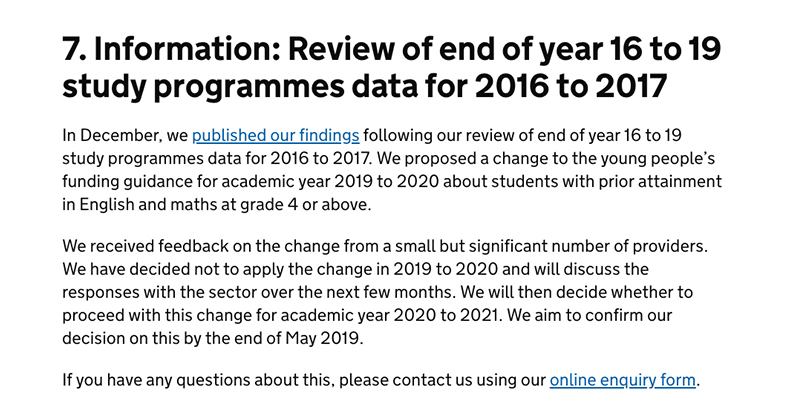Follow the 'online enquiry form' link

(622, 380)
